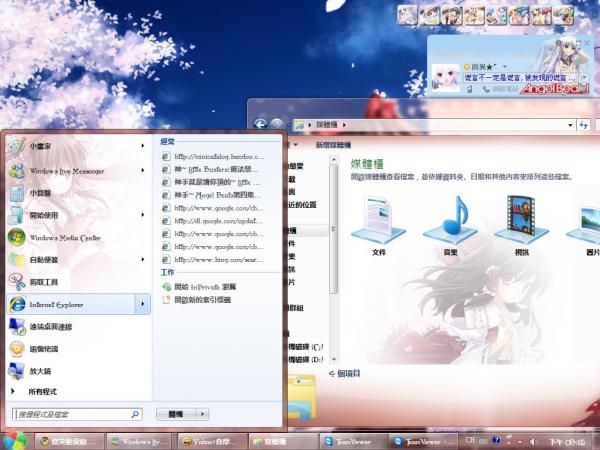This screenshot has width=600, height=450.
Task: Open last anime thumbnail in top dock
Action: pos(563,15)
